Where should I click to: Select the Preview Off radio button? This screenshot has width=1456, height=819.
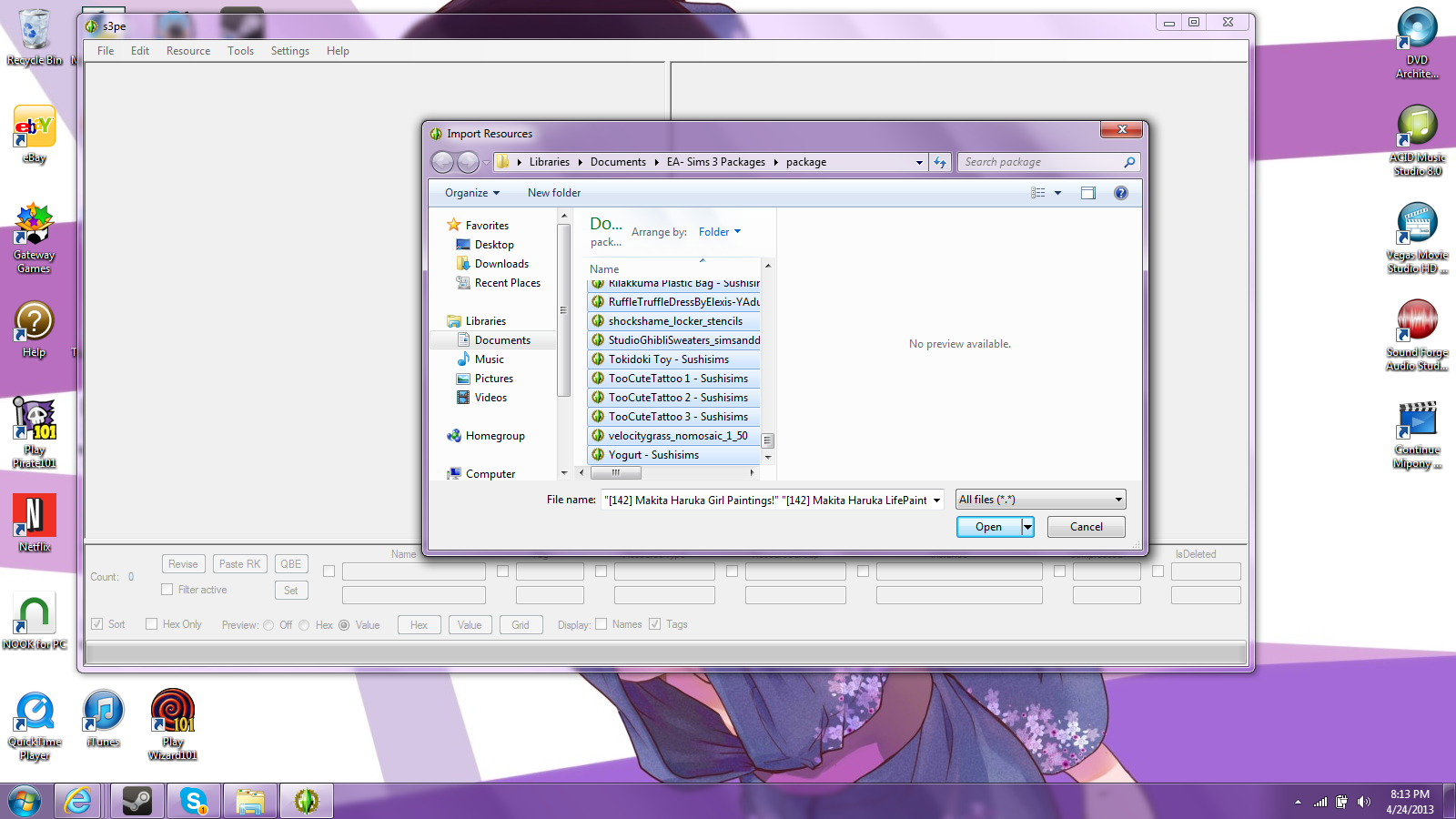coord(268,625)
